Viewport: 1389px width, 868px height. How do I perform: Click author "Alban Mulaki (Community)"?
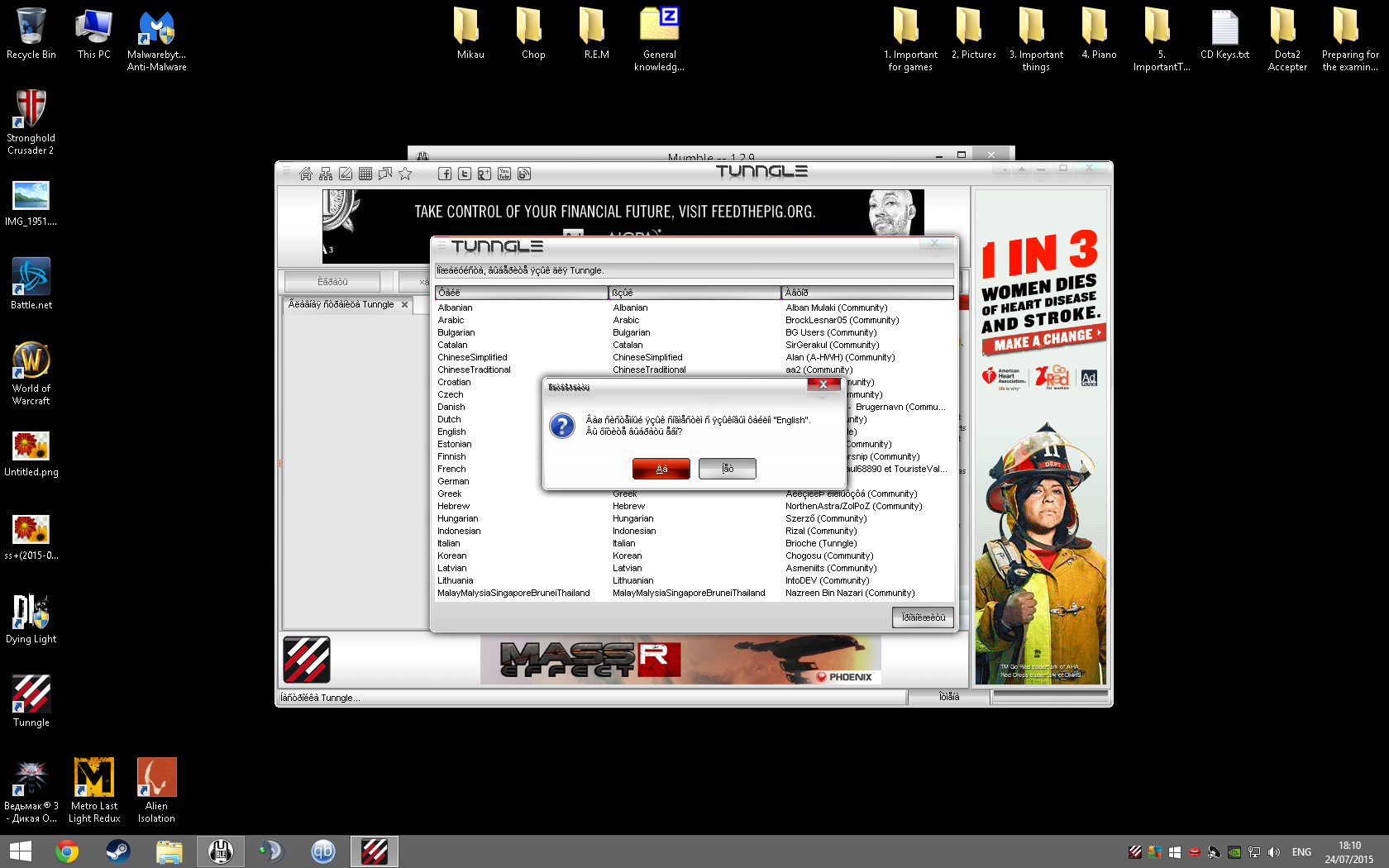coord(837,308)
